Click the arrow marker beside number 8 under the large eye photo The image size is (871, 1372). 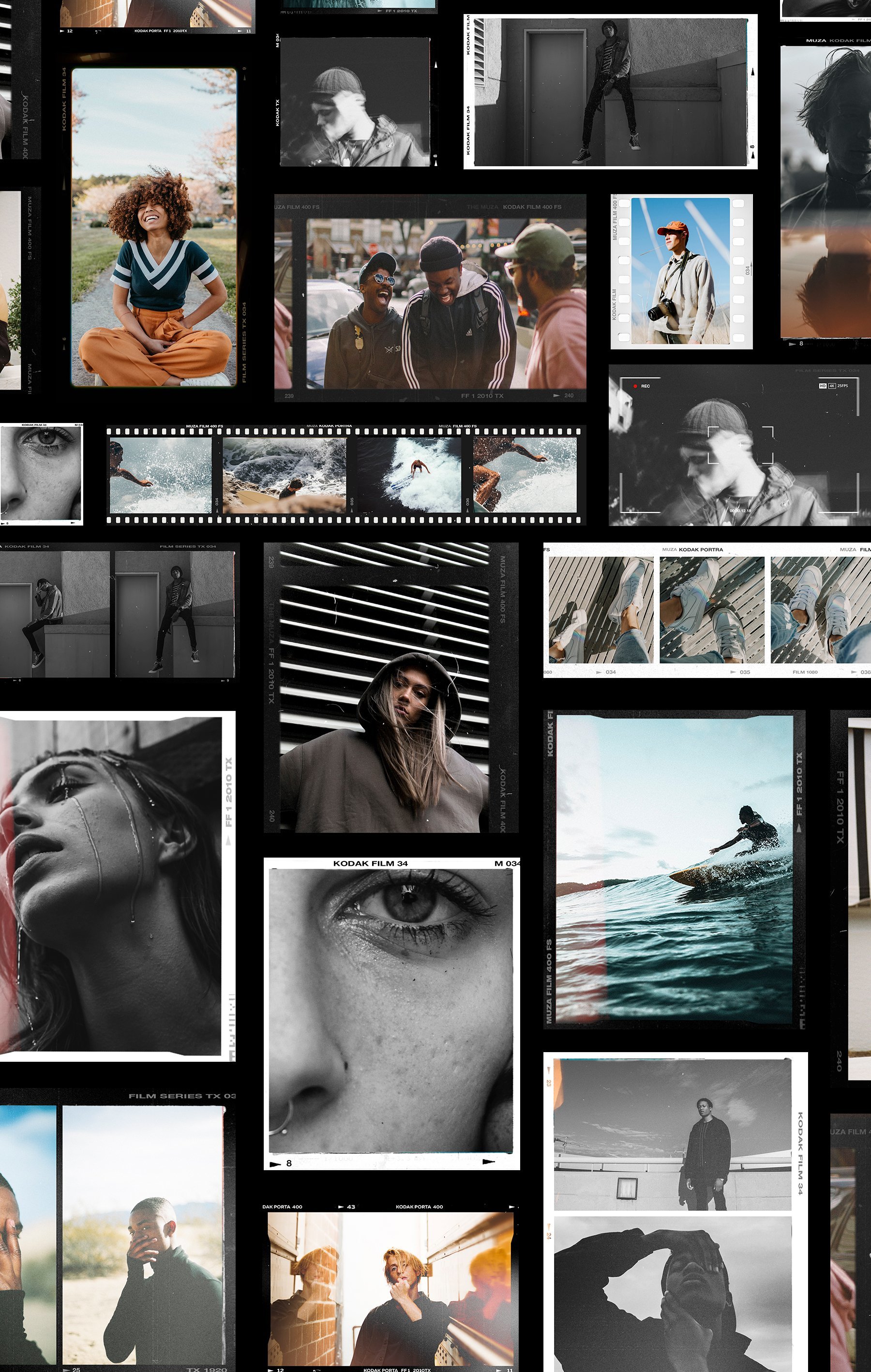click(276, 1163)
